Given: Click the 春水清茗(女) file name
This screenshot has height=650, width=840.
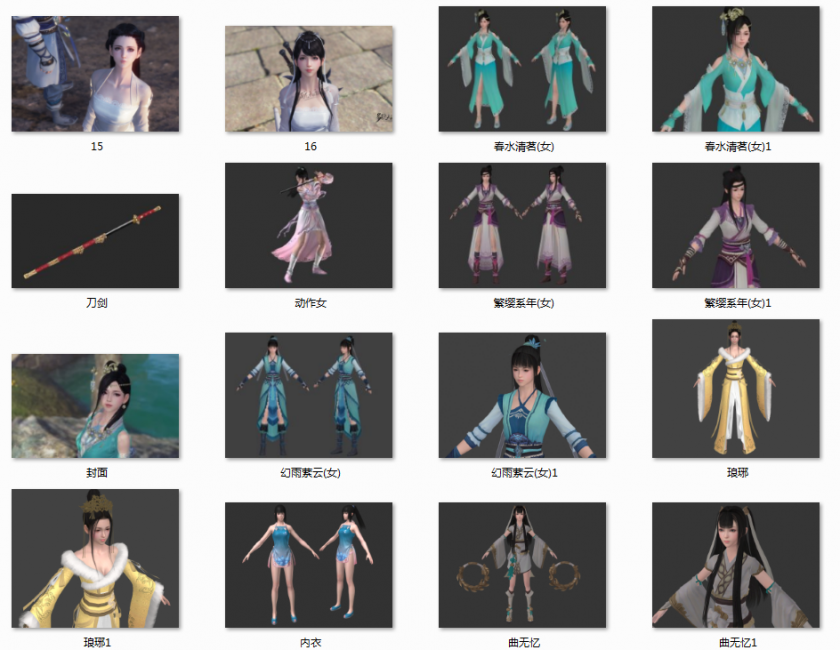Looking at the screenshot, I should pos(523,146).
